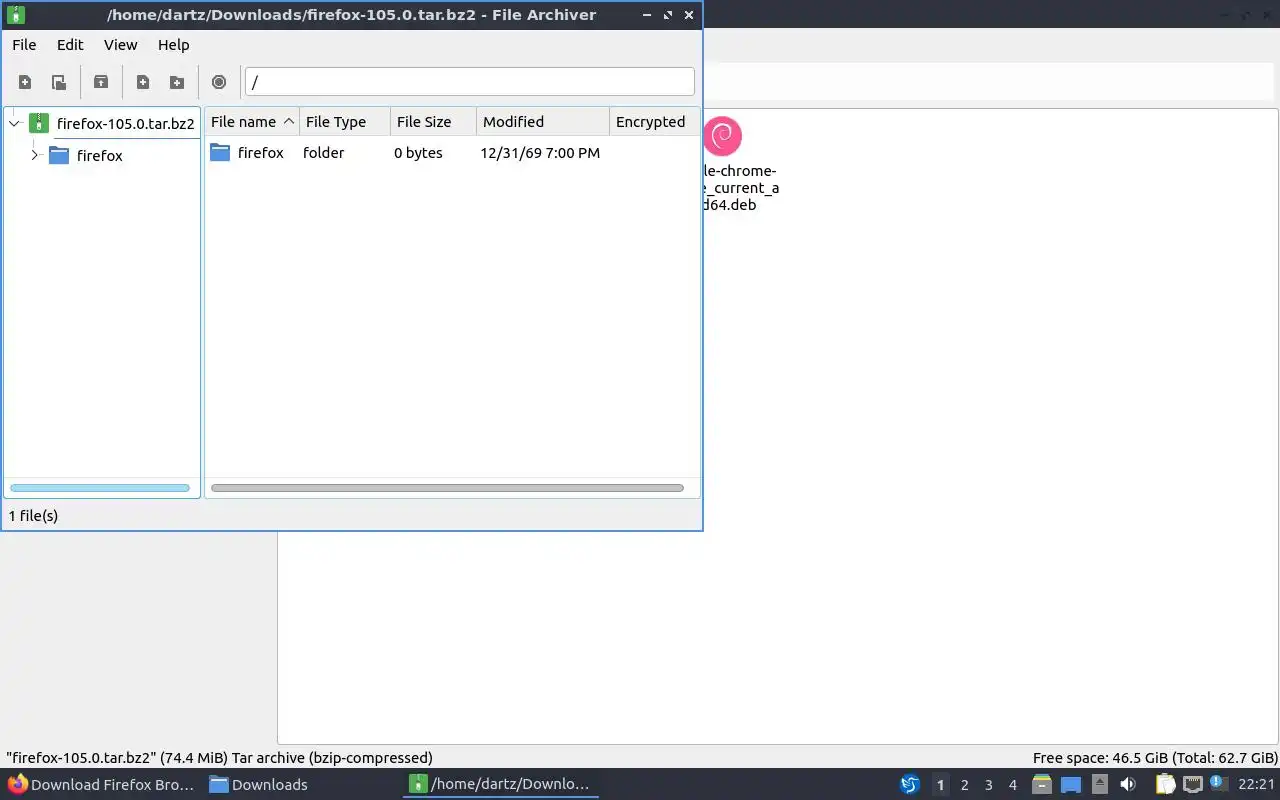Minimize the File Archiver window

tap(645, 15)
